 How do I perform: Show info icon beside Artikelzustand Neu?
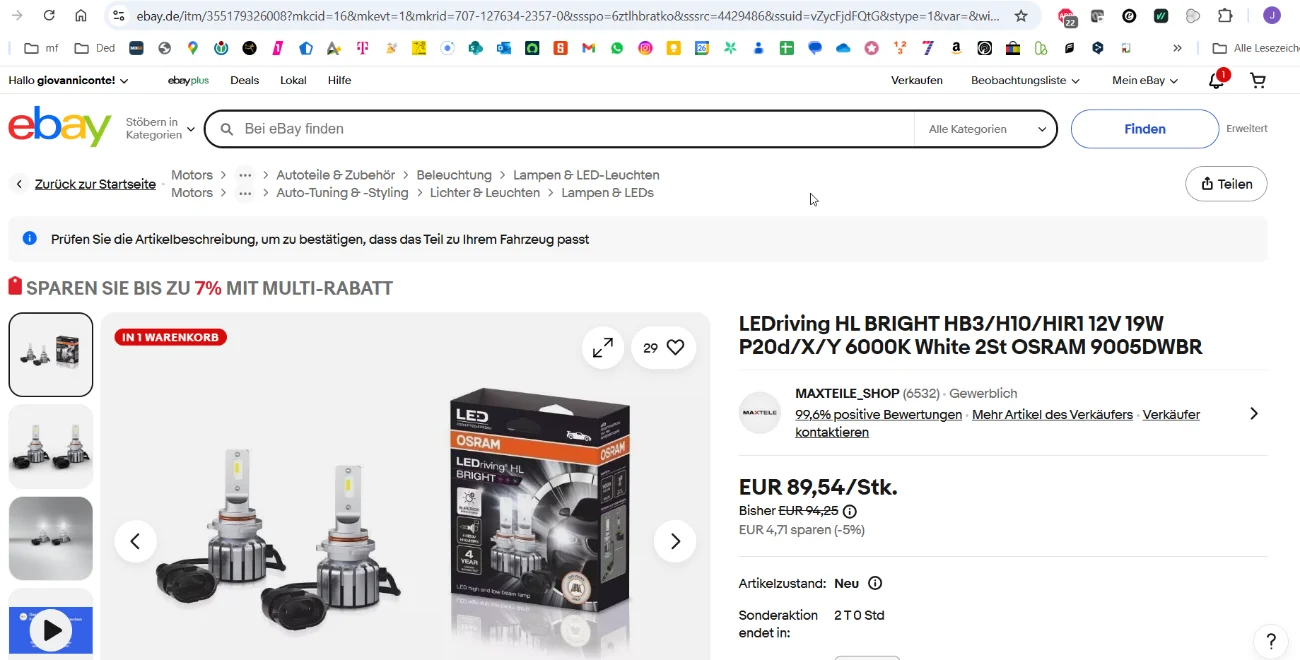click(875, 583)
